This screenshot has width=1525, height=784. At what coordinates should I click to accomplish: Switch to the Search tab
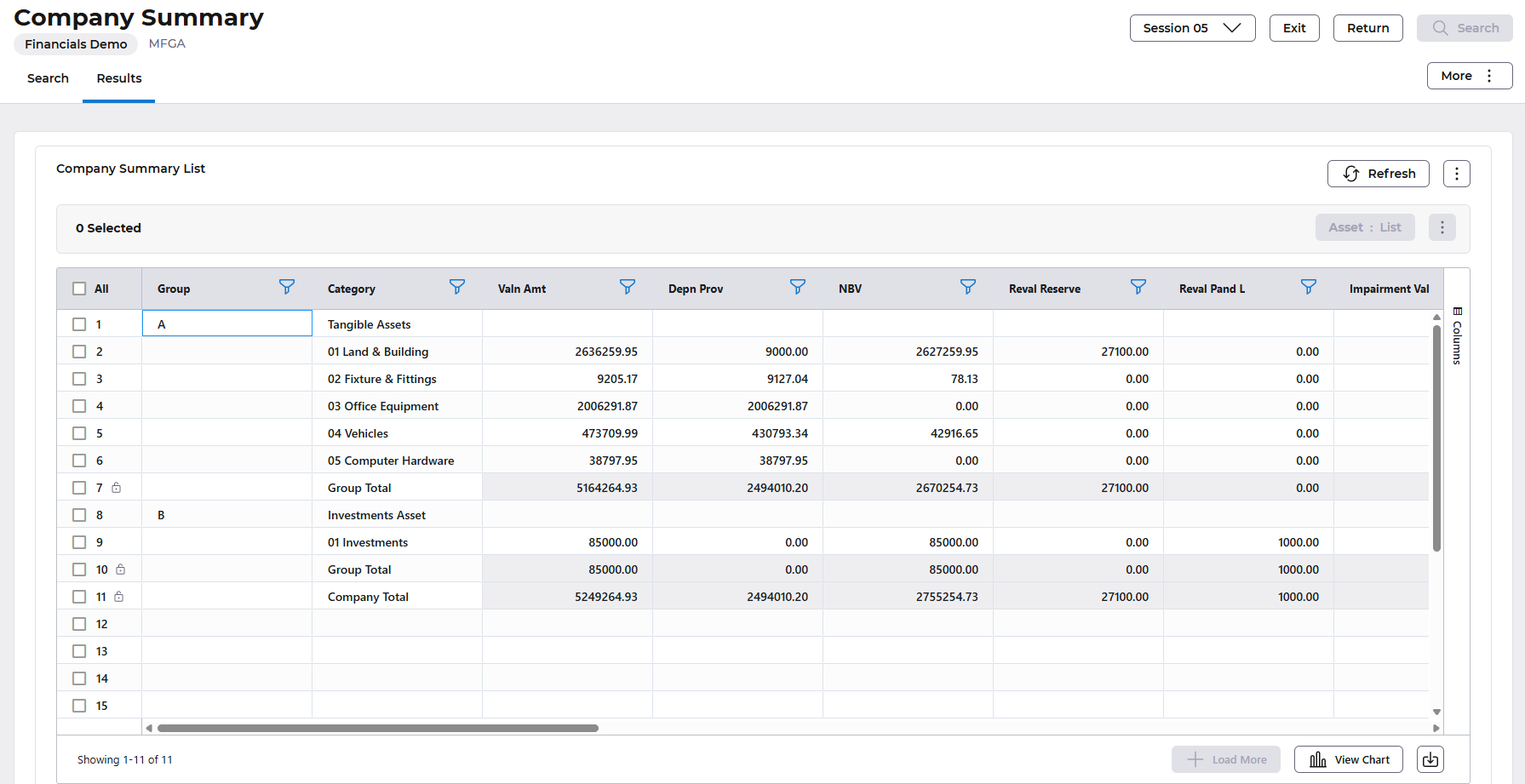coord(48,78)
